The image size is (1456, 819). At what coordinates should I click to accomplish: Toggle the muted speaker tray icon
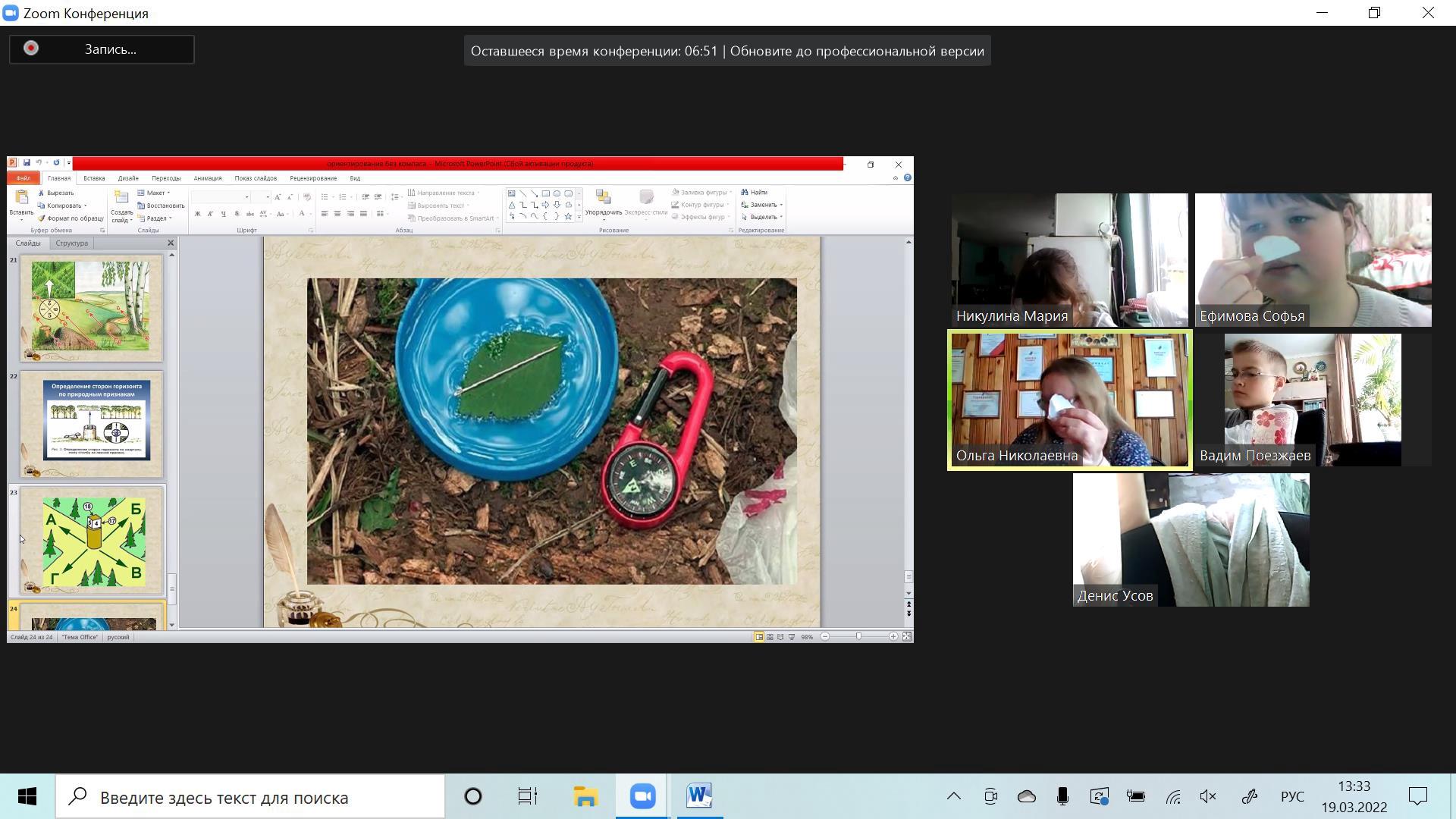1208,796
